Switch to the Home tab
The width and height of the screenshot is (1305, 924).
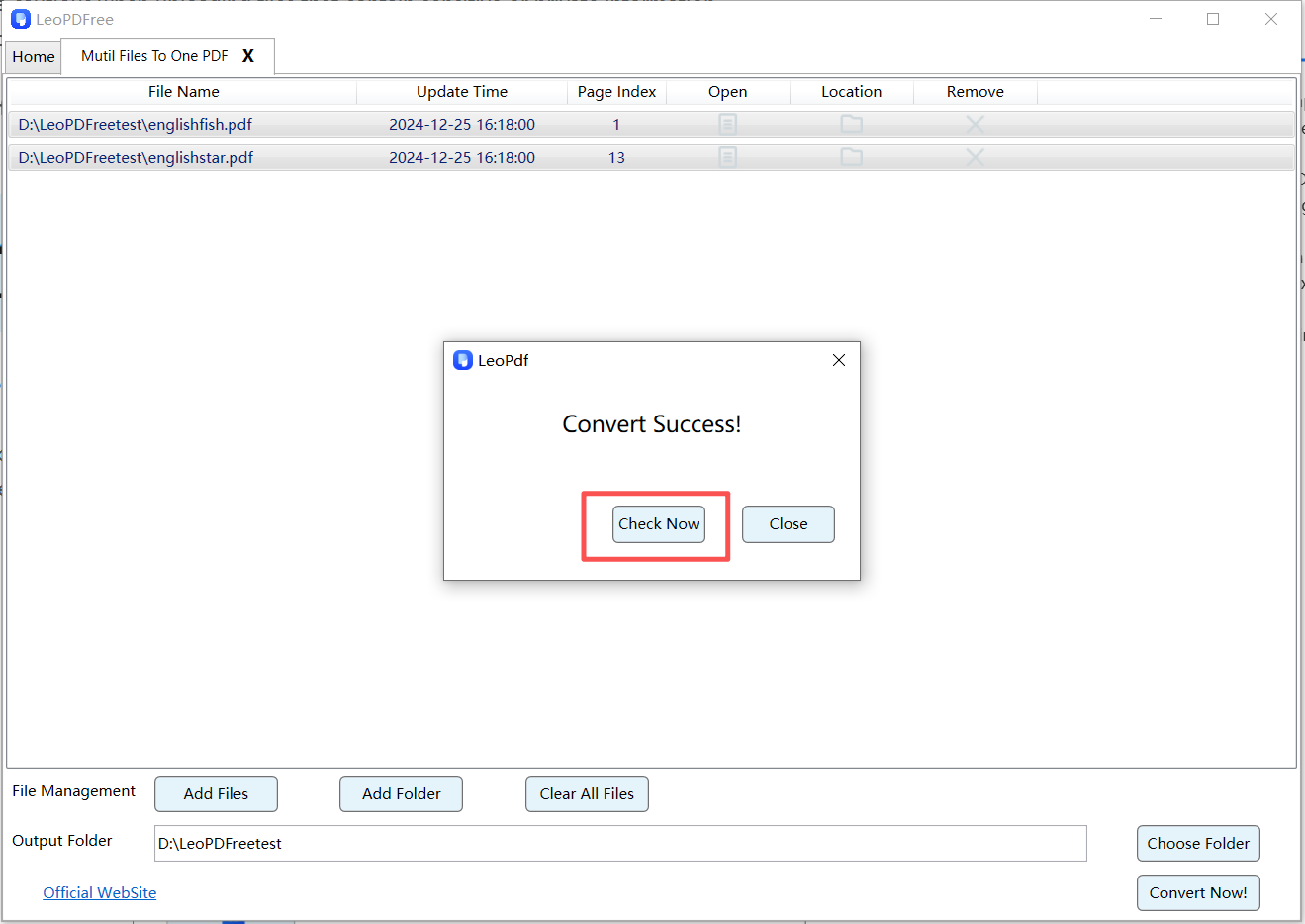33,56
